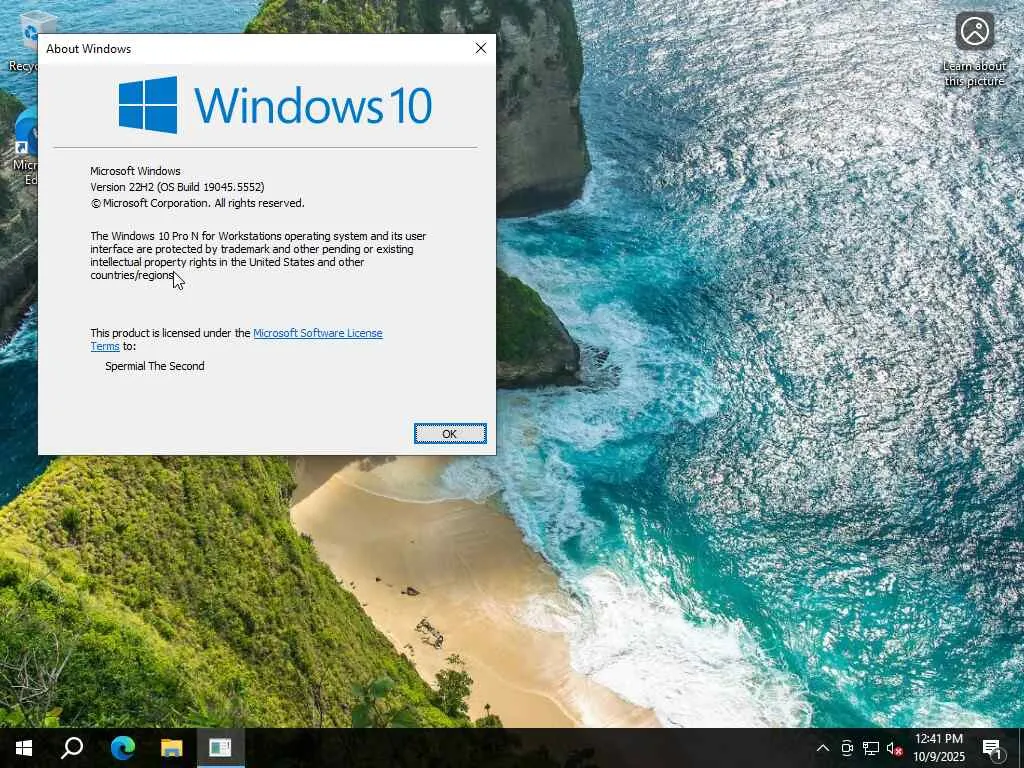Image resolution: width=1024 pixels, height=768 pixels.
Task: Open Action Center notifications icon
Action: click(992, 748)
